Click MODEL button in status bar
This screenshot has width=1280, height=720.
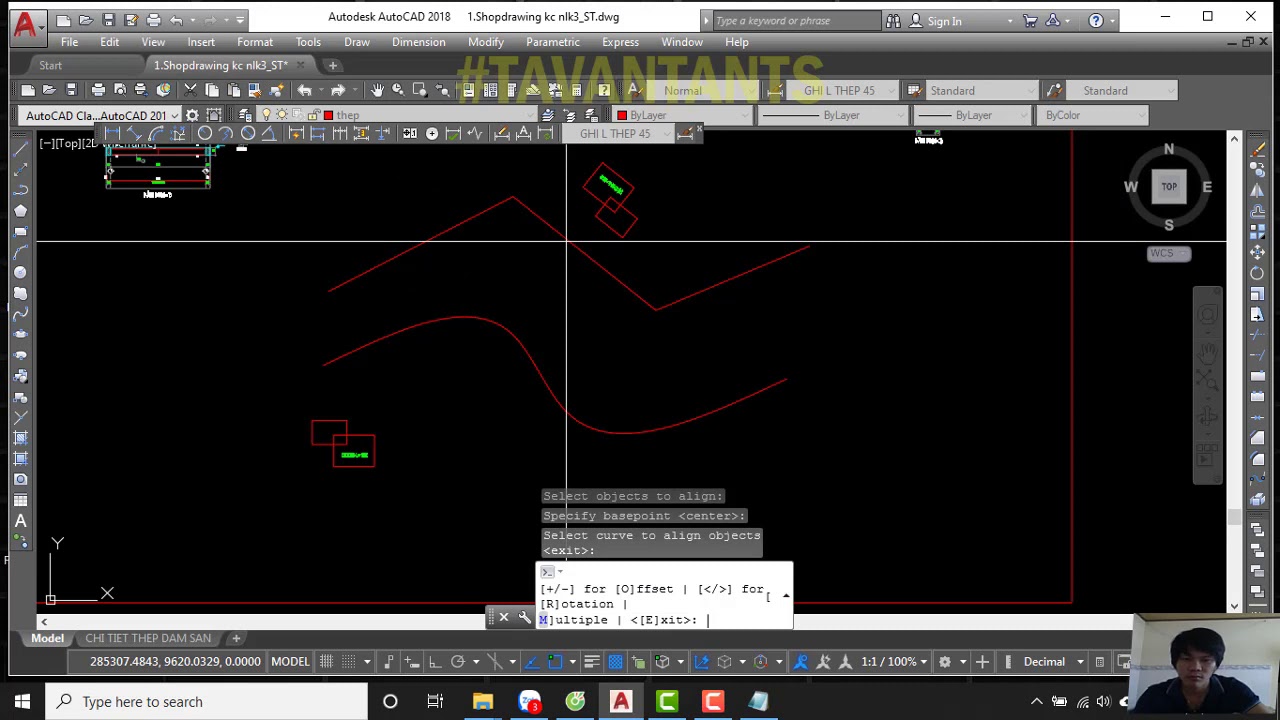coord(290,662)
